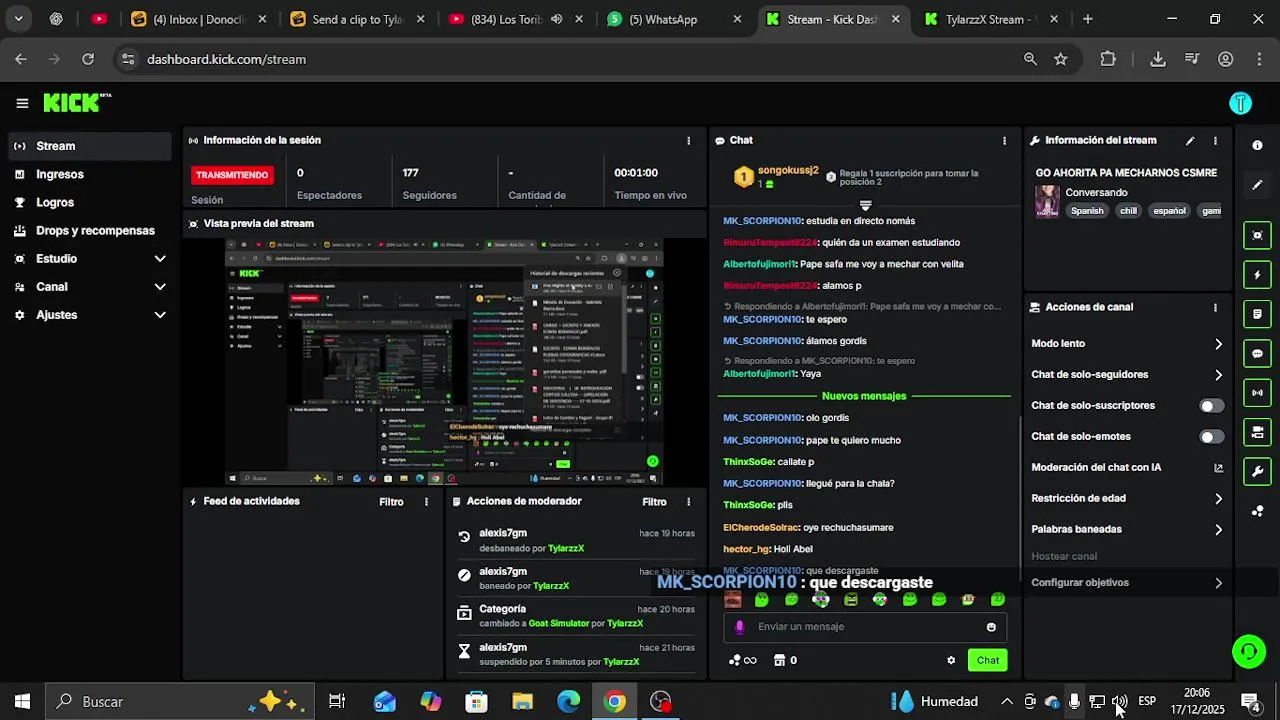The height and width of the screenshot is (720, 1280).
Task: Open Moderación del chat con IA external link
Action: pos(1218,467)
